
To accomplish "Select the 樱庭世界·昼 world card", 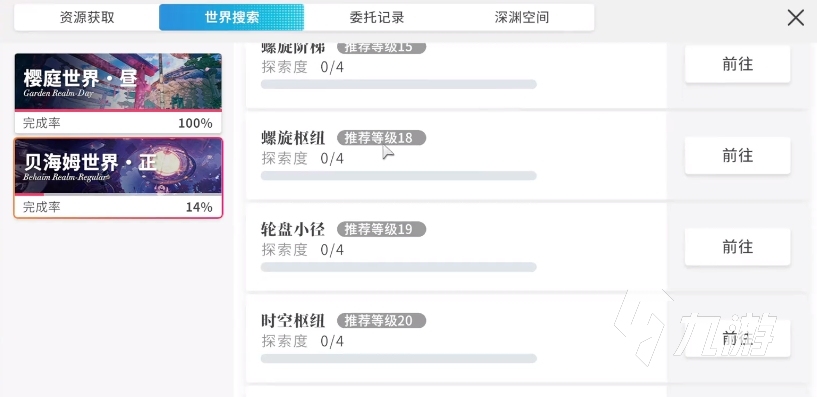I will pos(118,93).
